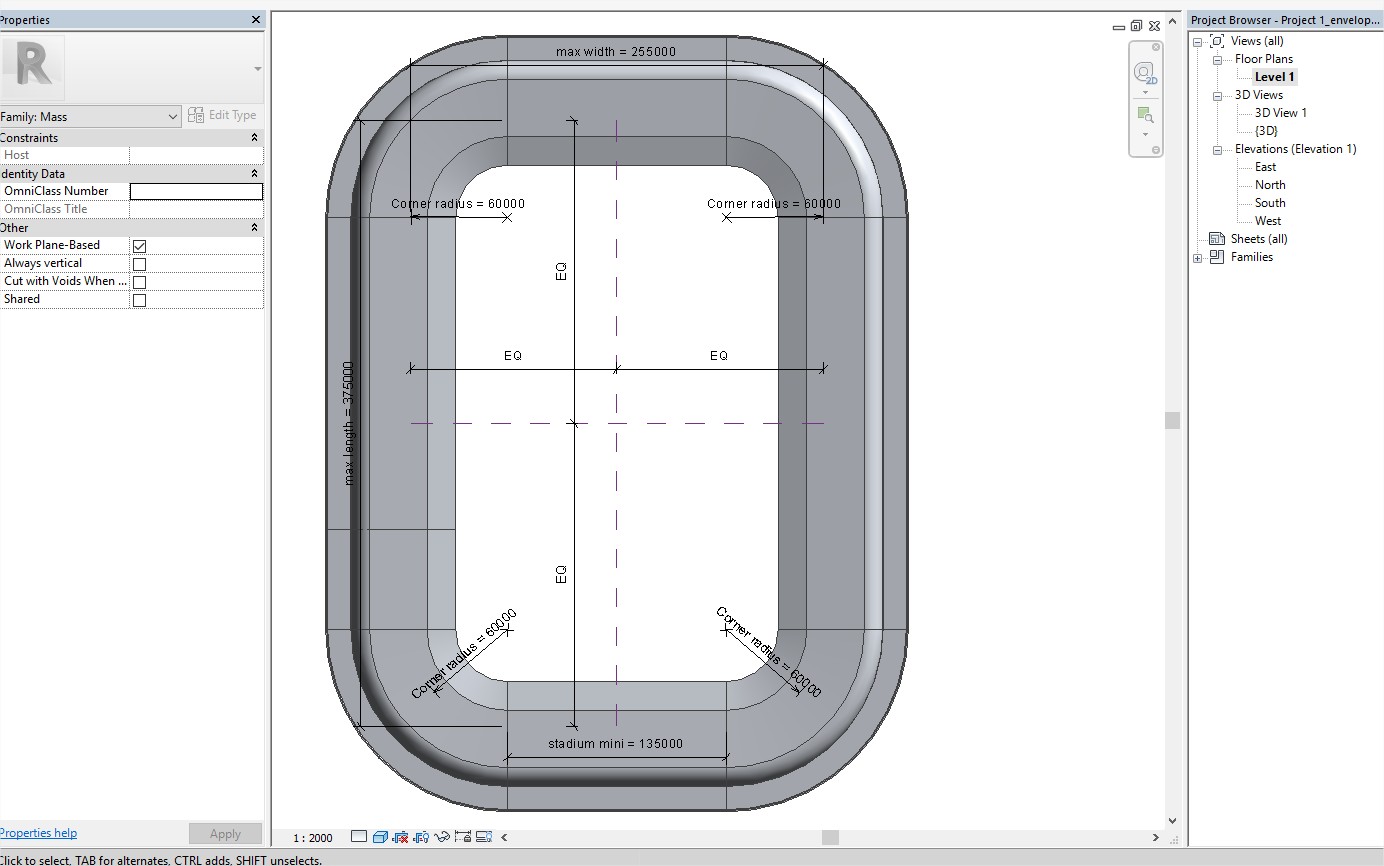Image resolution: width=1384 pixels, height=866 pixels.
Task: Select Level 1 floor plan
Action: pyautogui.click(x=1274, y=77)
